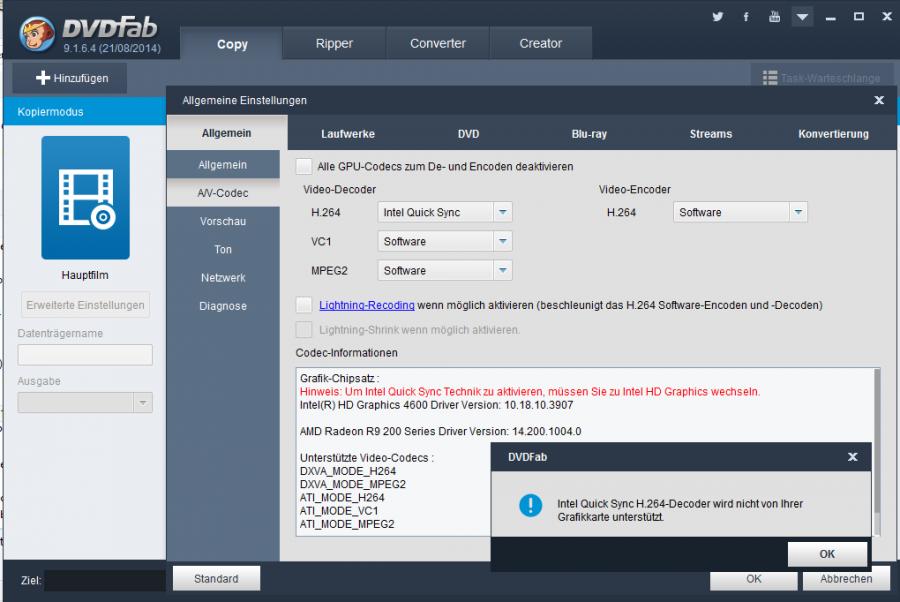This screenshot has height=602, width=900.
Task: Click the Datenträgername input field
Action: pos(85,355)
